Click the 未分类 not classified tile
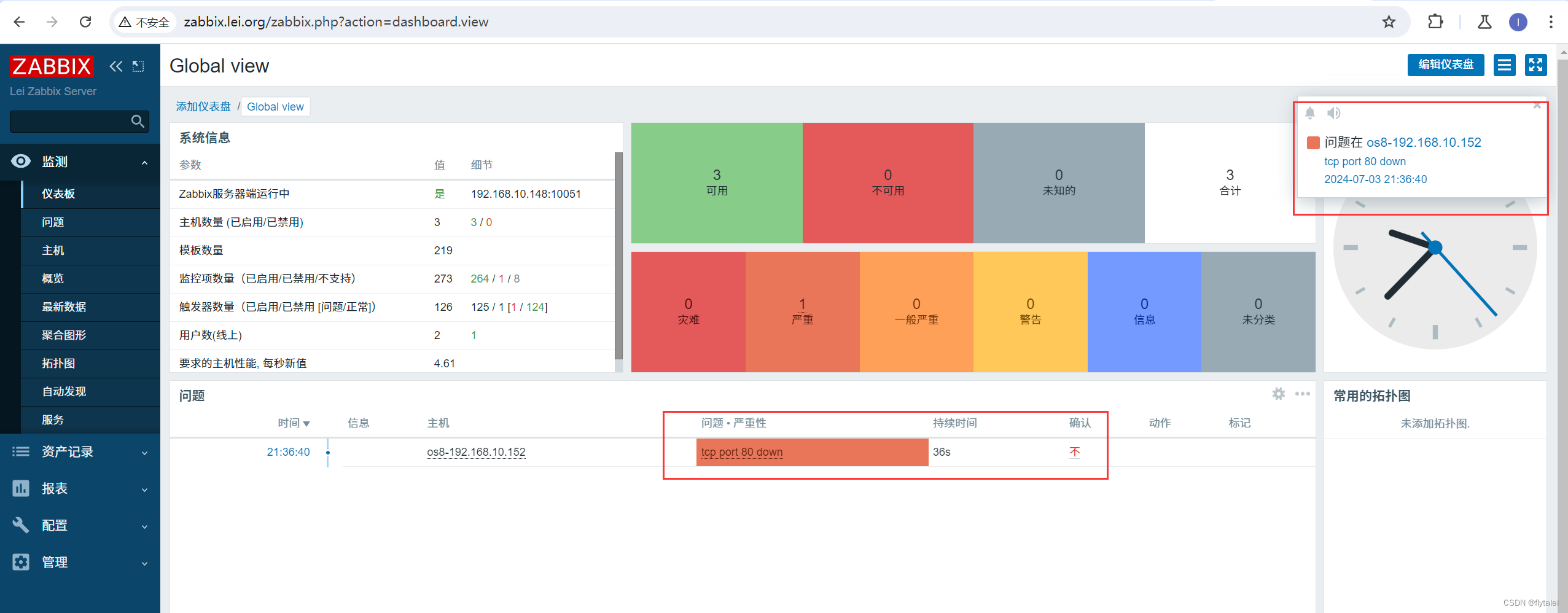 tap(1258, 312)
